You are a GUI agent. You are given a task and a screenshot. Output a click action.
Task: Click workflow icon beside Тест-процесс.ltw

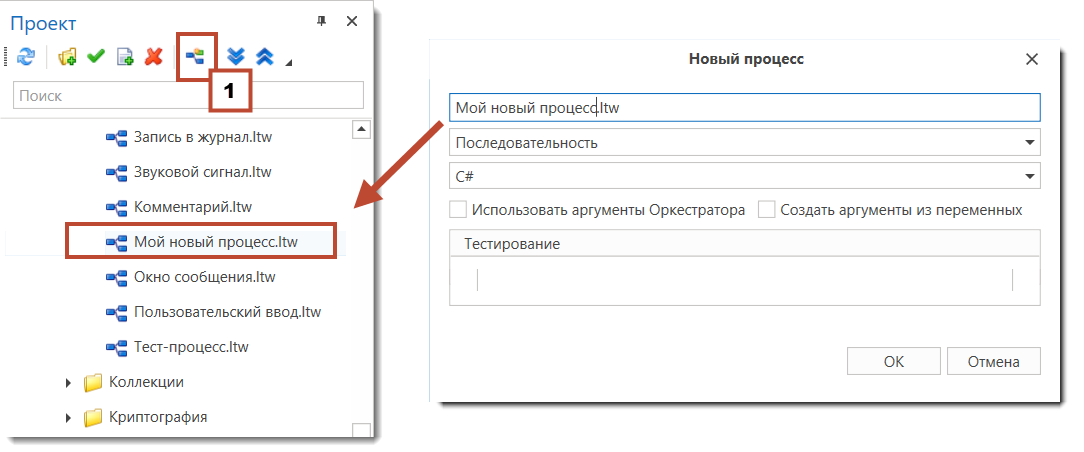(115, 347)
